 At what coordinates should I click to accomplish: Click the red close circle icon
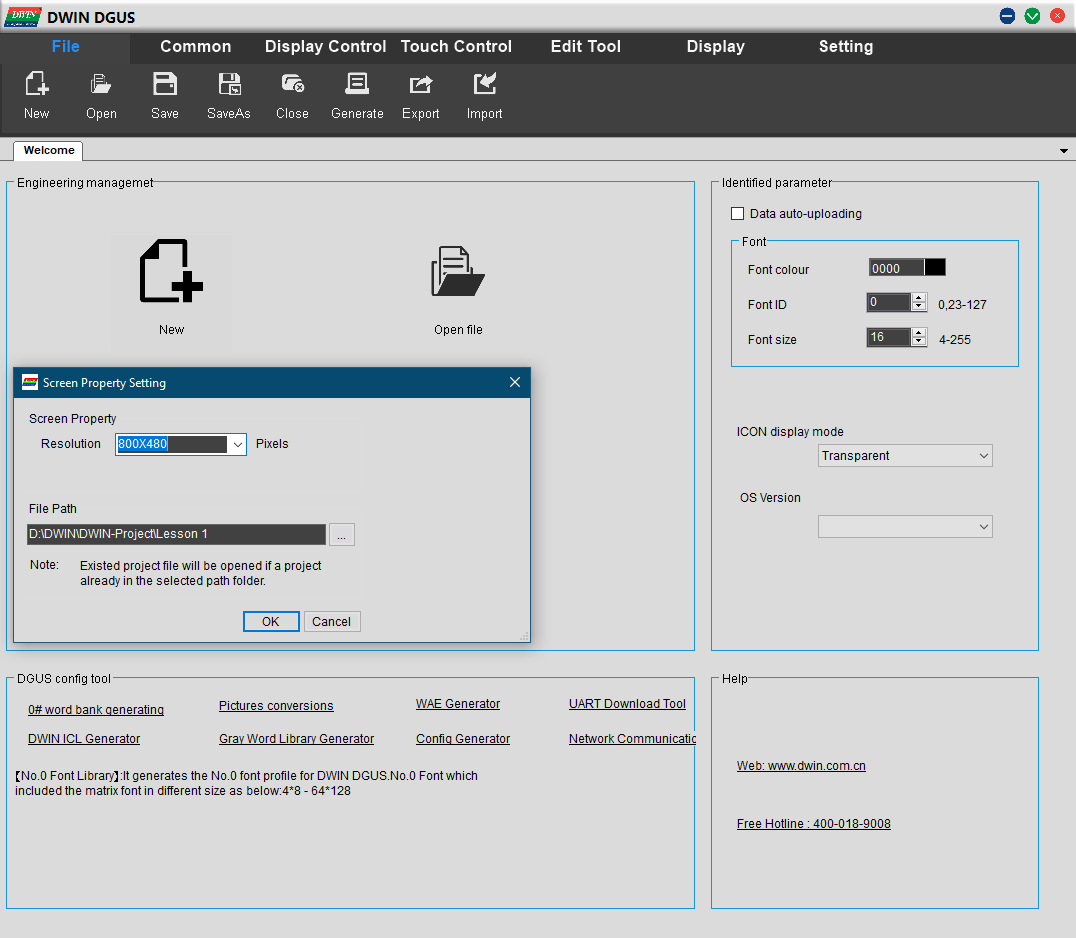1057,16
